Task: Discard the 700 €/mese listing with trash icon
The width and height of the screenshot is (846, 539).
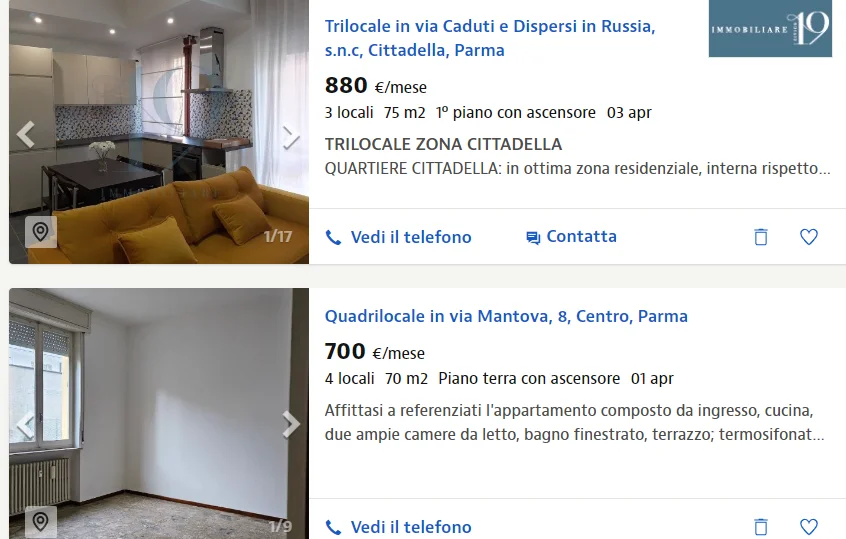Action: coord(761,527)
